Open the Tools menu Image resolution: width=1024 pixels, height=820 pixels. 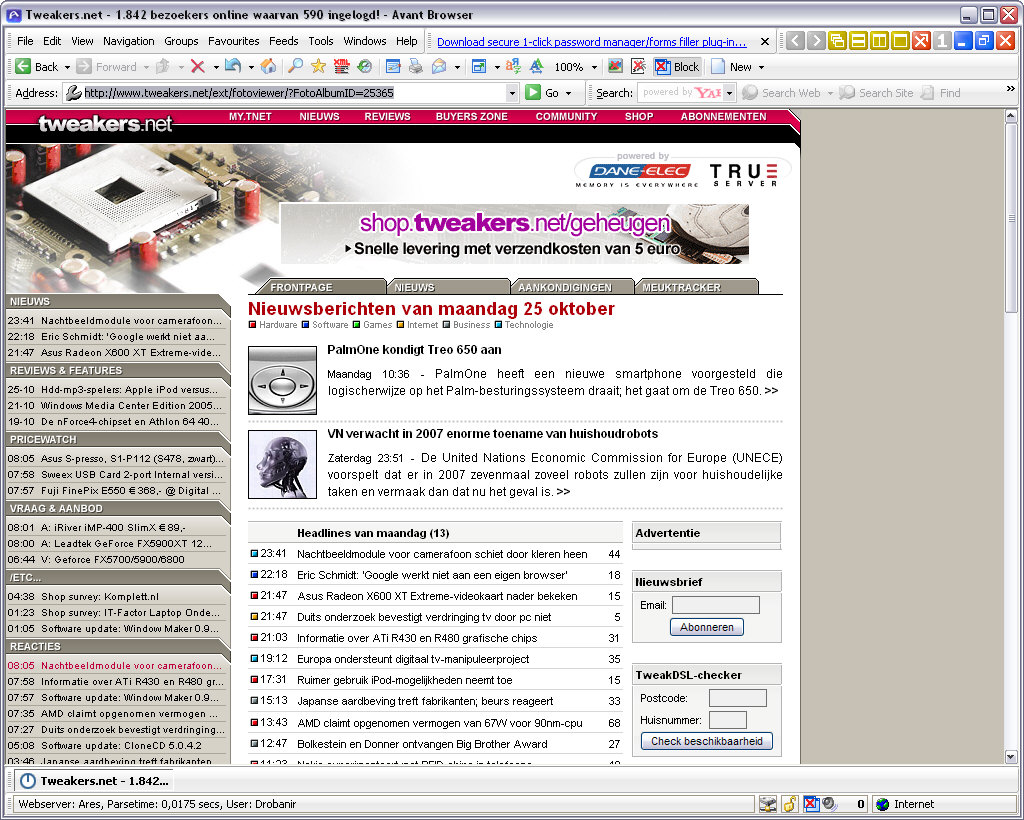coord(321,41)
